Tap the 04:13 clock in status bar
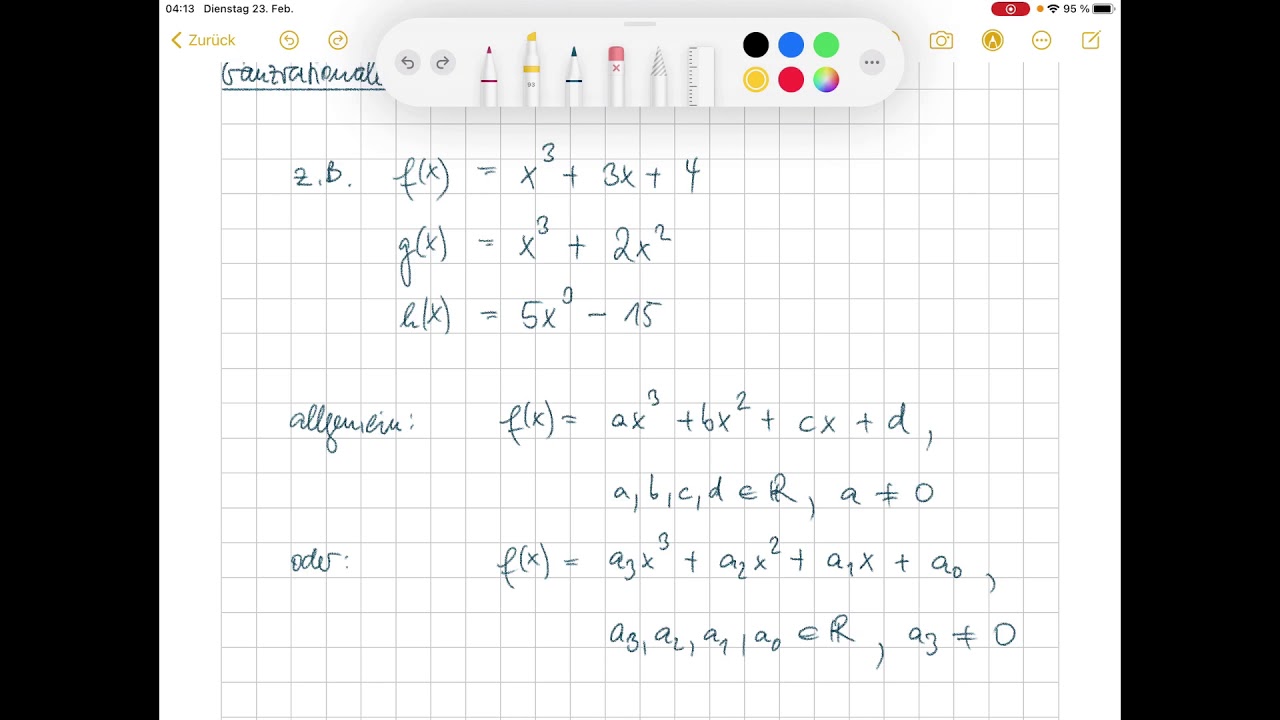Screen dimensions: 1280x720 [x=180, y=9]
